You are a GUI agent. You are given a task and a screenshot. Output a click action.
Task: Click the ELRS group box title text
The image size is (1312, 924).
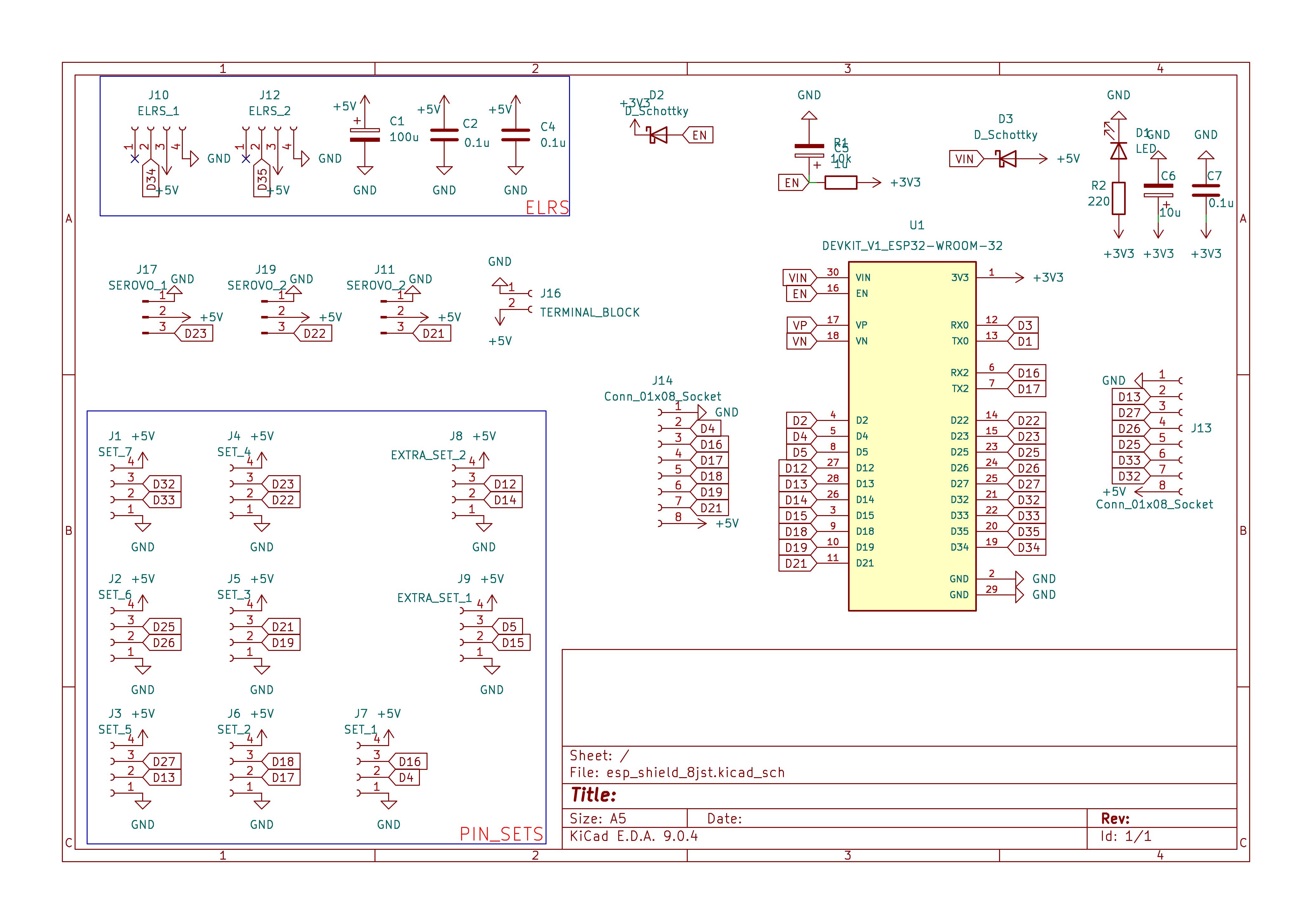click(547, 207)
